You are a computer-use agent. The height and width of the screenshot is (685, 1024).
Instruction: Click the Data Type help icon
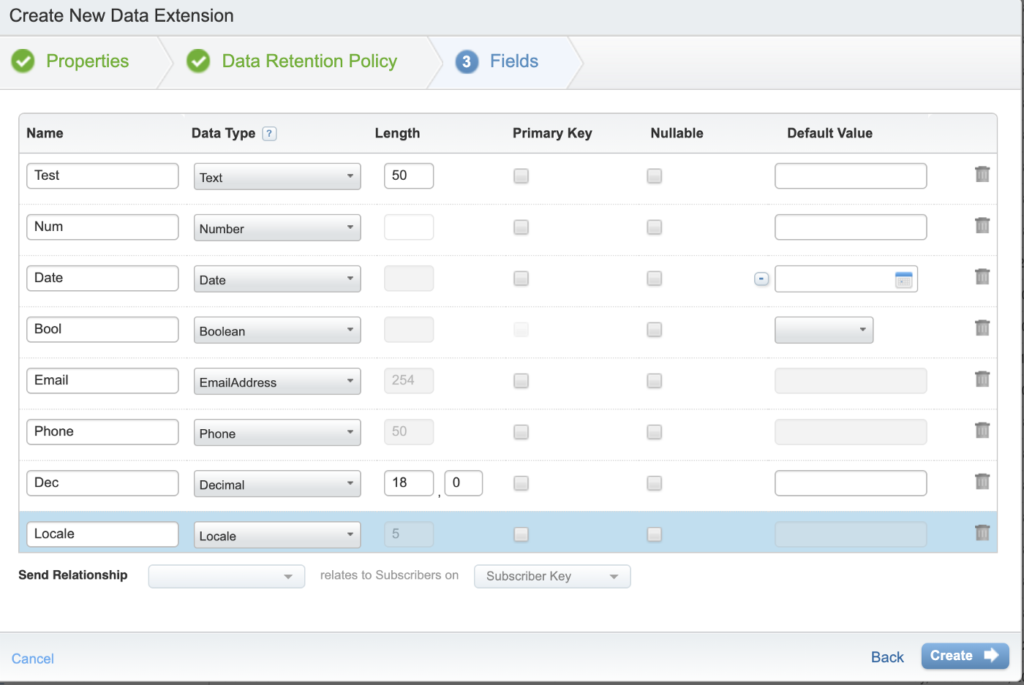click(x=269, y=134)
